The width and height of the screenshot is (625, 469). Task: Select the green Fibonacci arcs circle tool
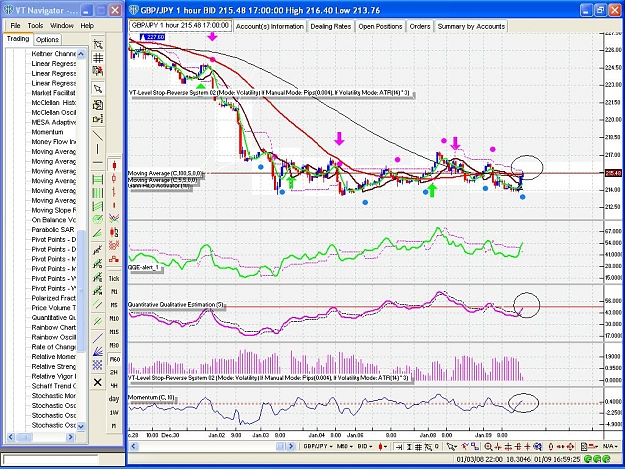(98, 220)
